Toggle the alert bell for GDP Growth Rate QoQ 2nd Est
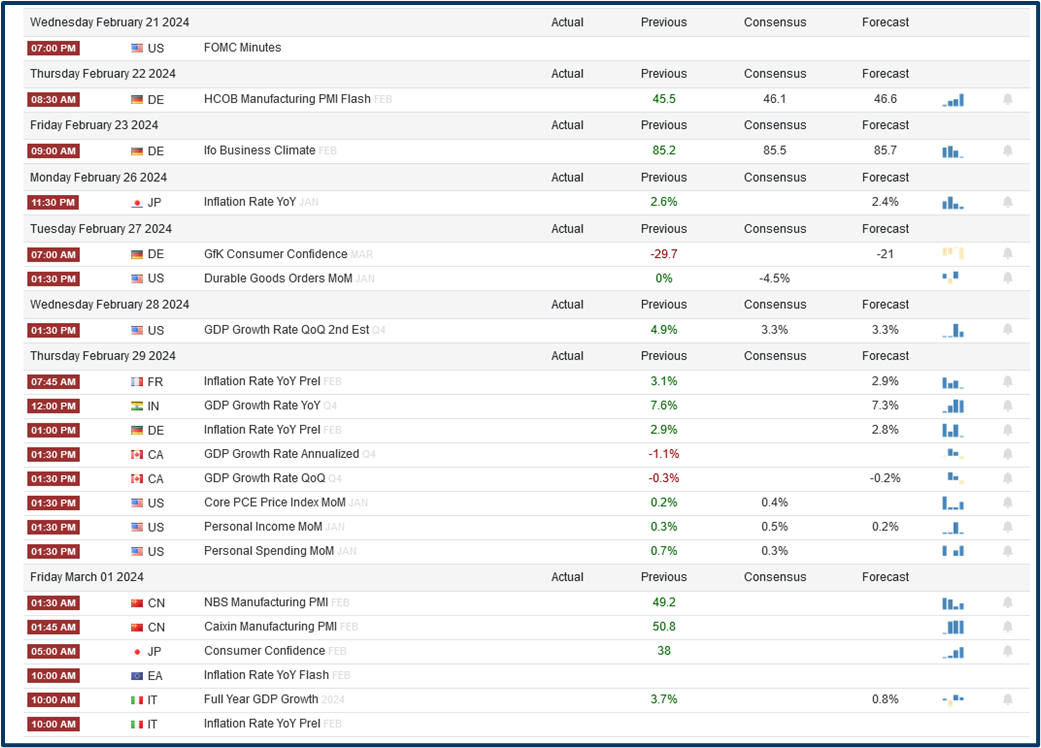Screen dimensions: 1041x748 point(1008,330)
